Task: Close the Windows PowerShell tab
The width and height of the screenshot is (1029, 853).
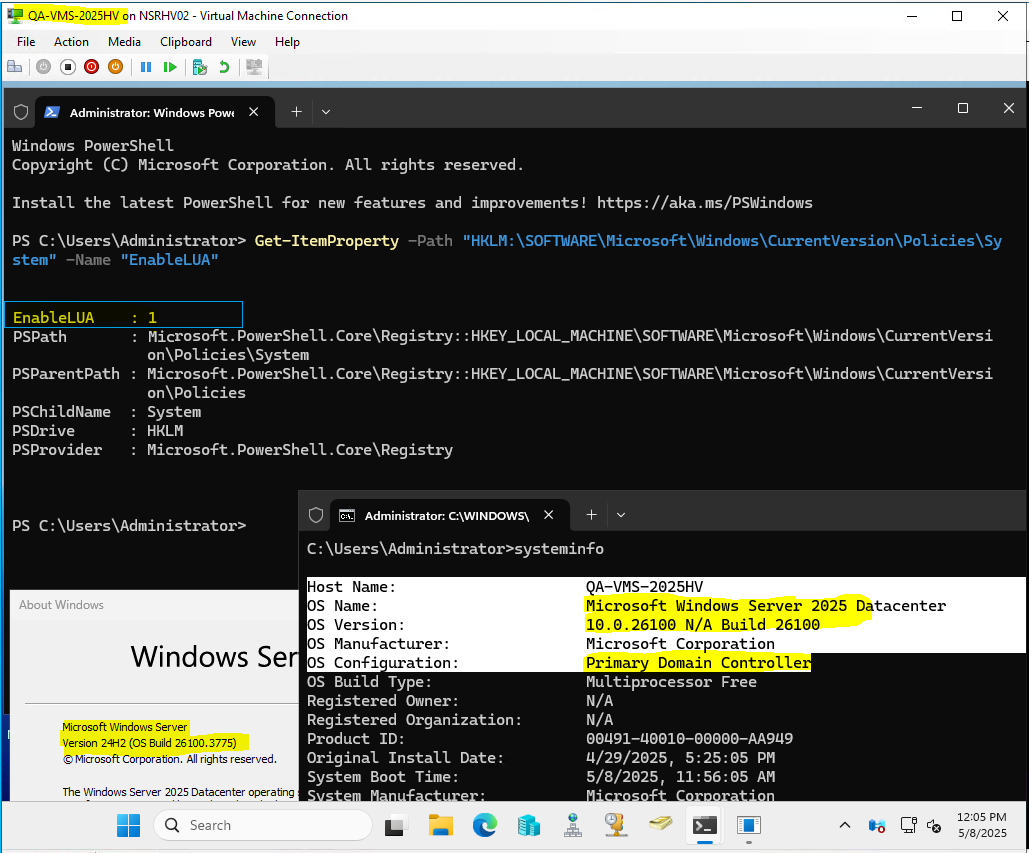Action: 254,112
